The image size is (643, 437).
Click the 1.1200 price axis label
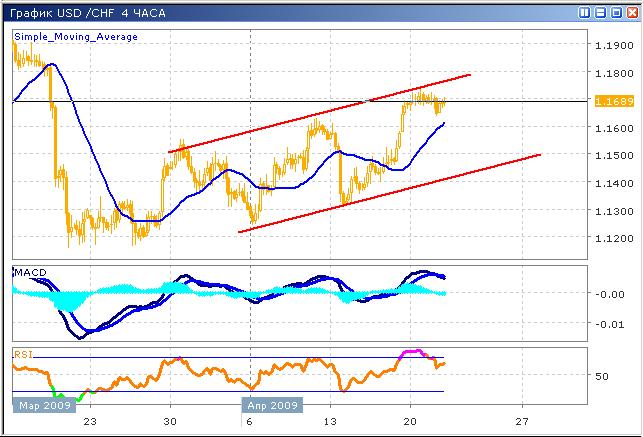coord(611,238)
